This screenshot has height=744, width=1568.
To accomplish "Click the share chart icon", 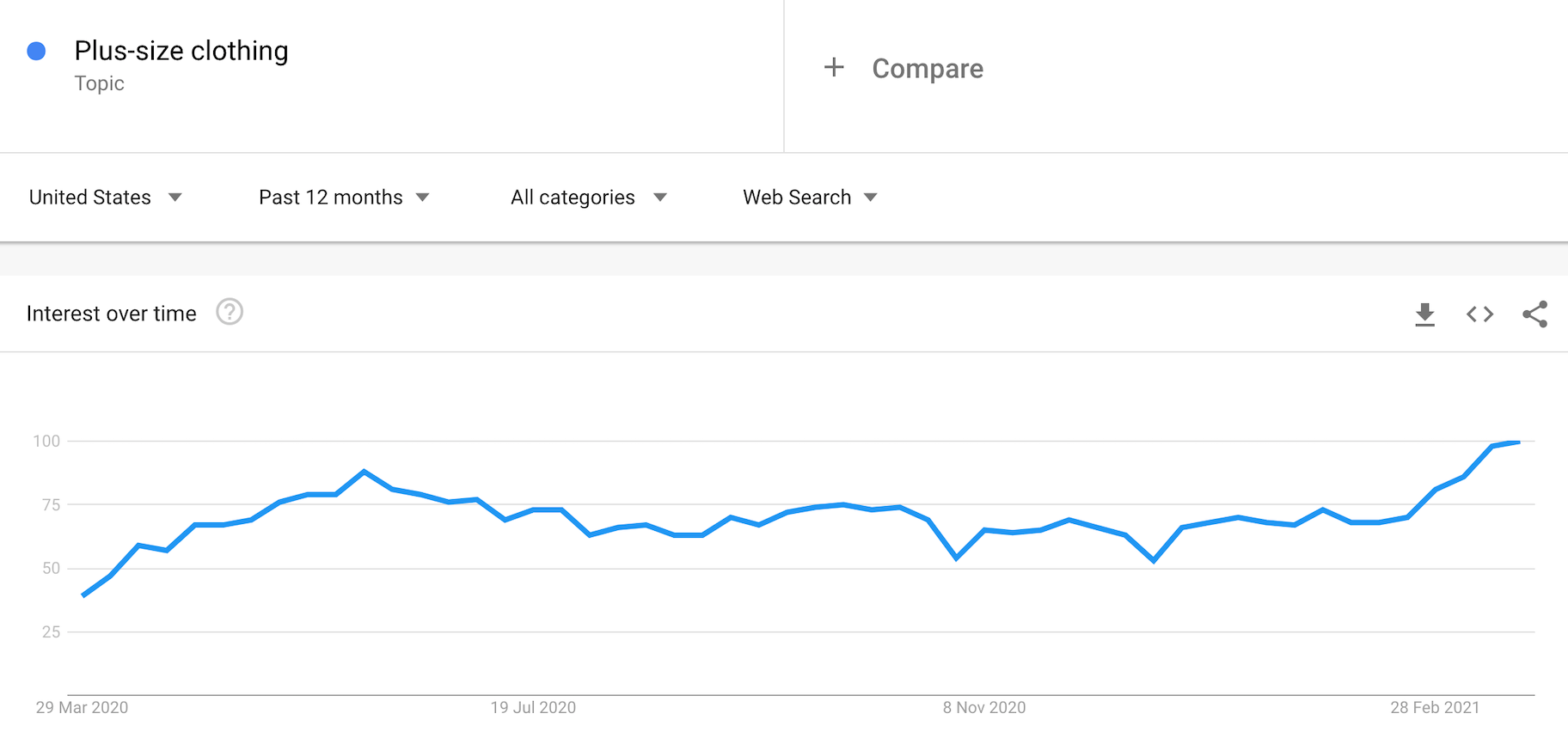I will click(x=1534, y=314).
